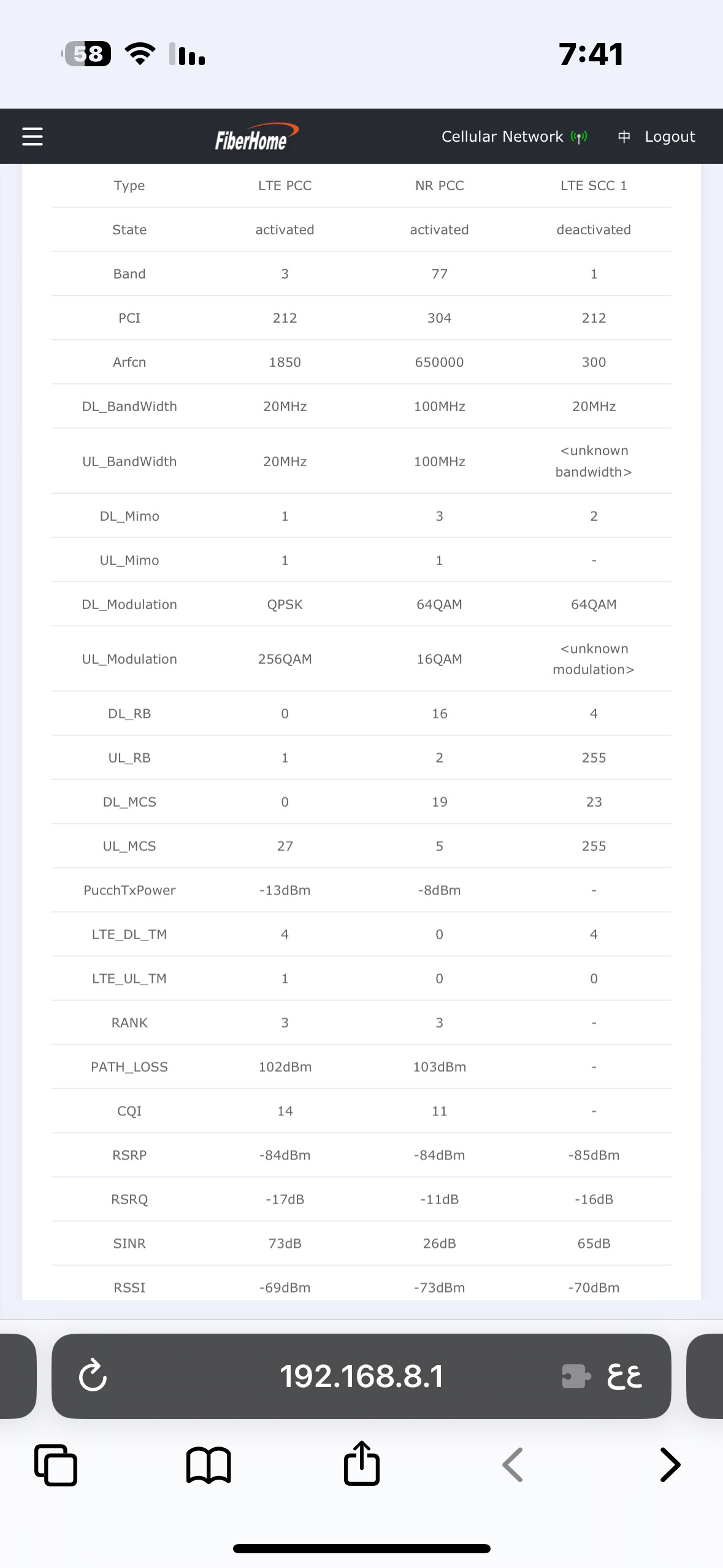
Task: Click the cellular signal antenna icon
Action: coord(578,137)
